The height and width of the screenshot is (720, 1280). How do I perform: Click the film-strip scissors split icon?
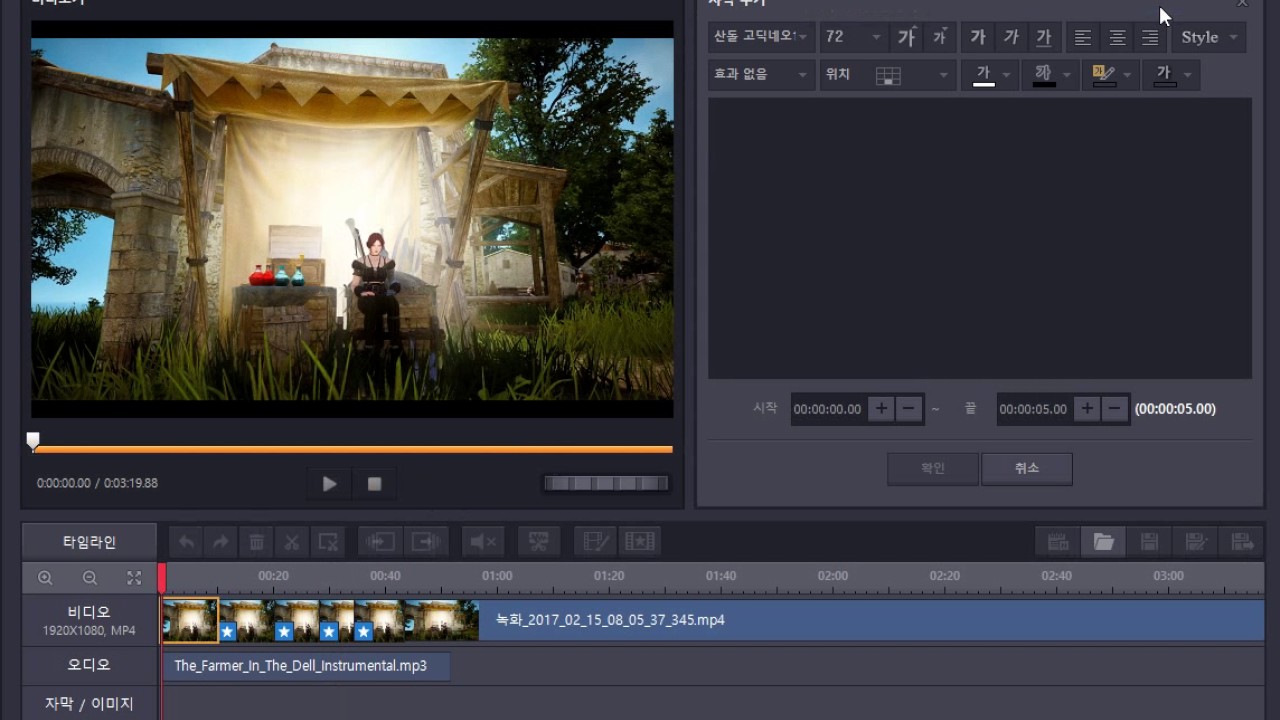(x=539, y=542)
